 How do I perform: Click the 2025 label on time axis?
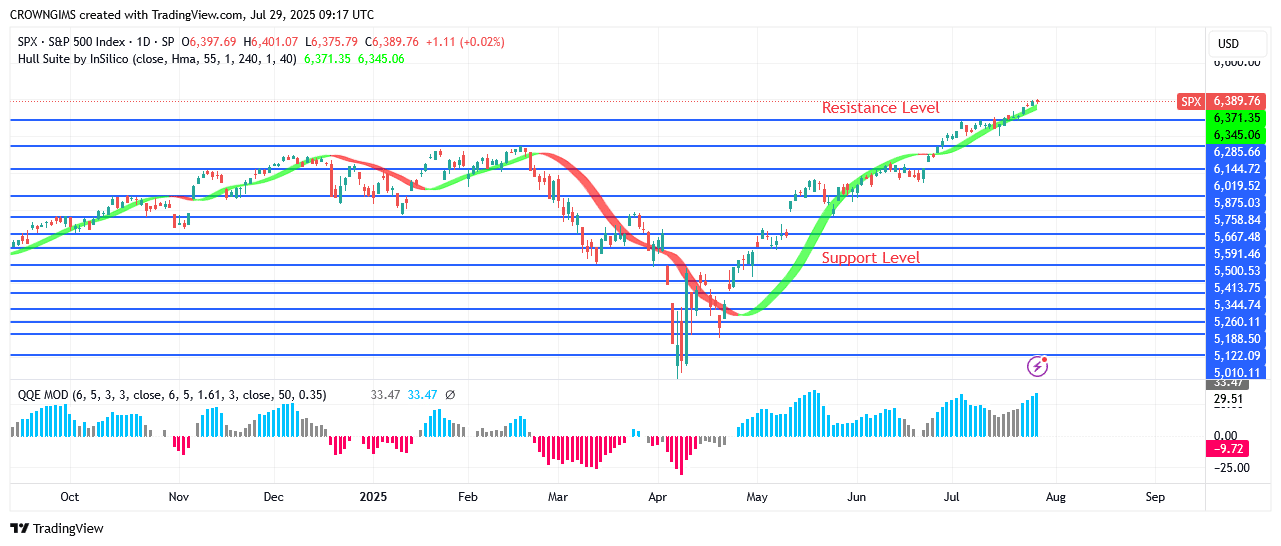[x=373, y=496]
